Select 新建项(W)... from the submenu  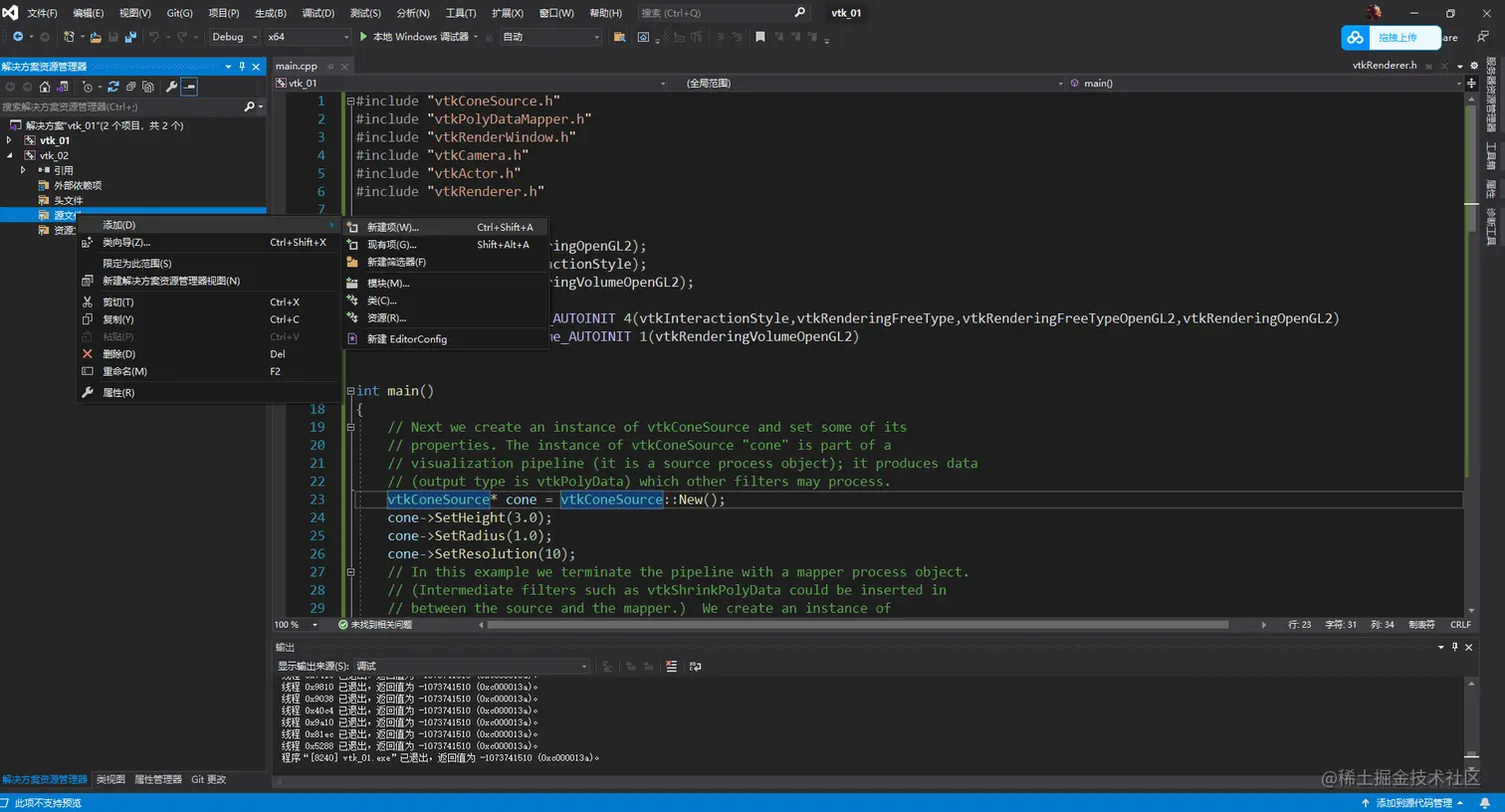point(393,227)
